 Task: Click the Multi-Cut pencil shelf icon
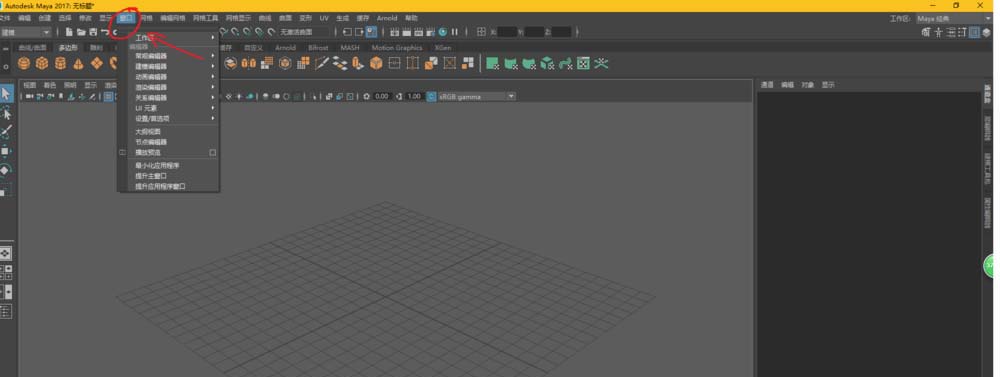tap(321, 63)
